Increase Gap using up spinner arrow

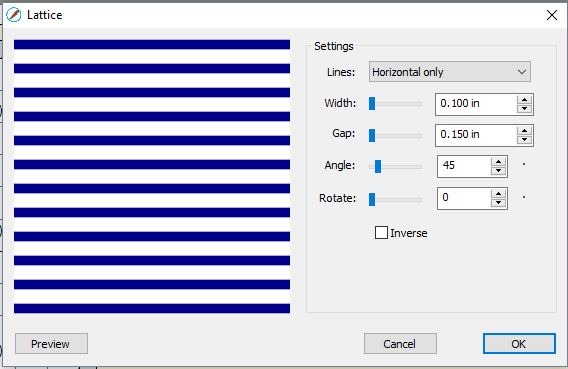tap(524, 131)
